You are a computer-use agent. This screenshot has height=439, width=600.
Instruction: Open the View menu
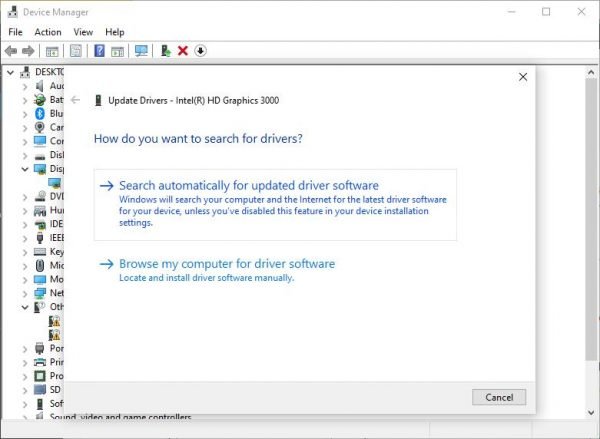point(83,32)
